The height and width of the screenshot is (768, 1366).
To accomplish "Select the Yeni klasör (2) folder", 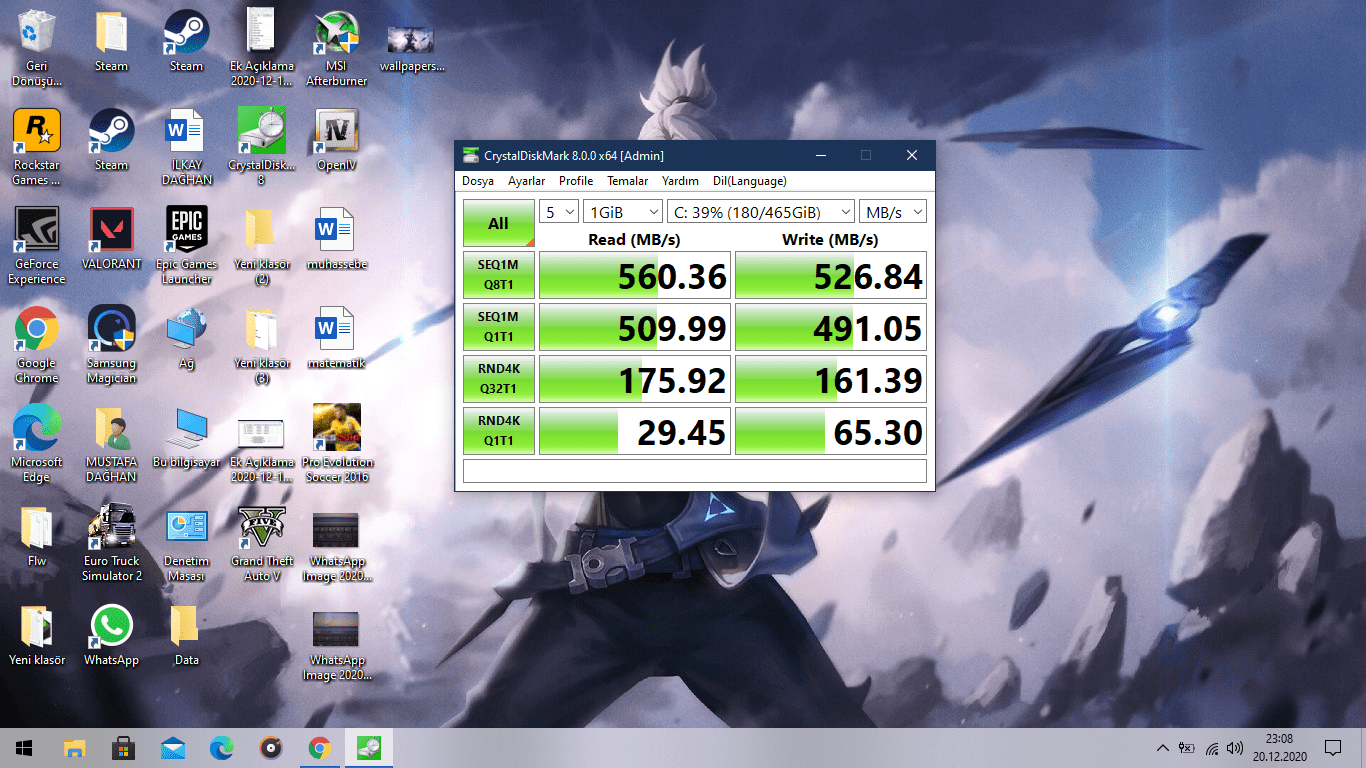I will [x=262, y=246].
